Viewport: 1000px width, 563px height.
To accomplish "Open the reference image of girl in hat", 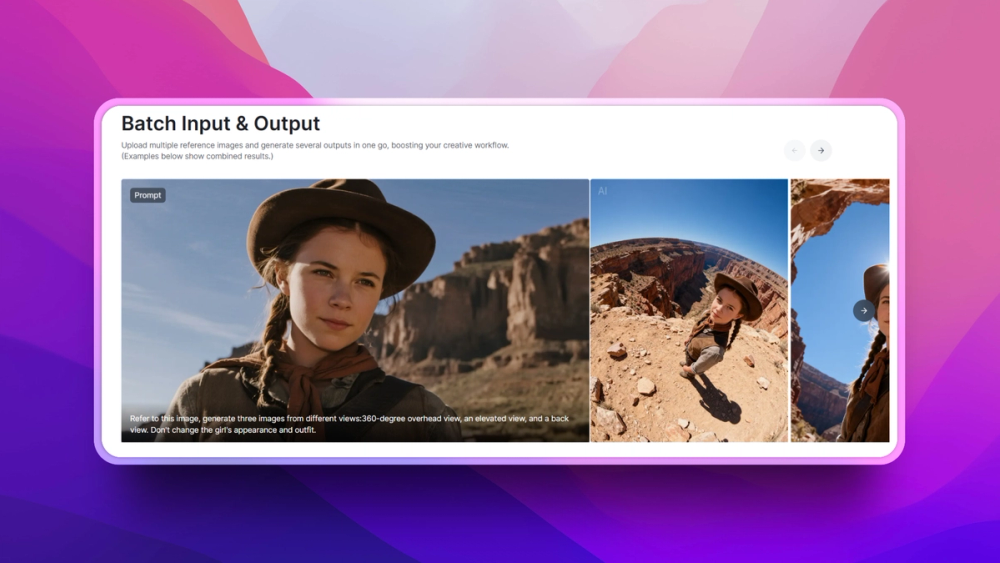I will pyautogui.click(x=355, y=310).
